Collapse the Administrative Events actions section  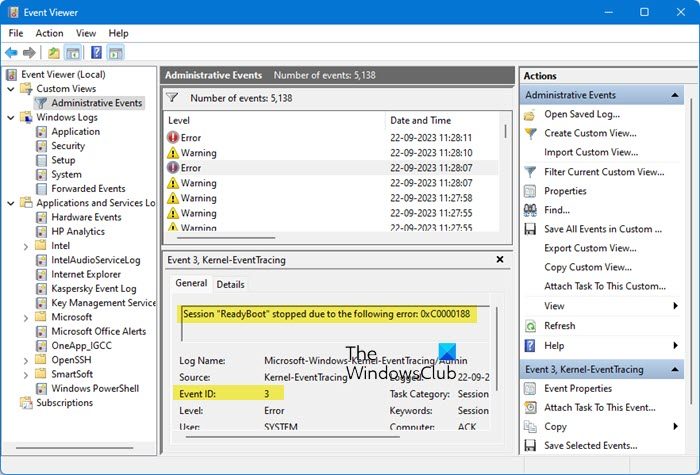click(x=675, y=95)
